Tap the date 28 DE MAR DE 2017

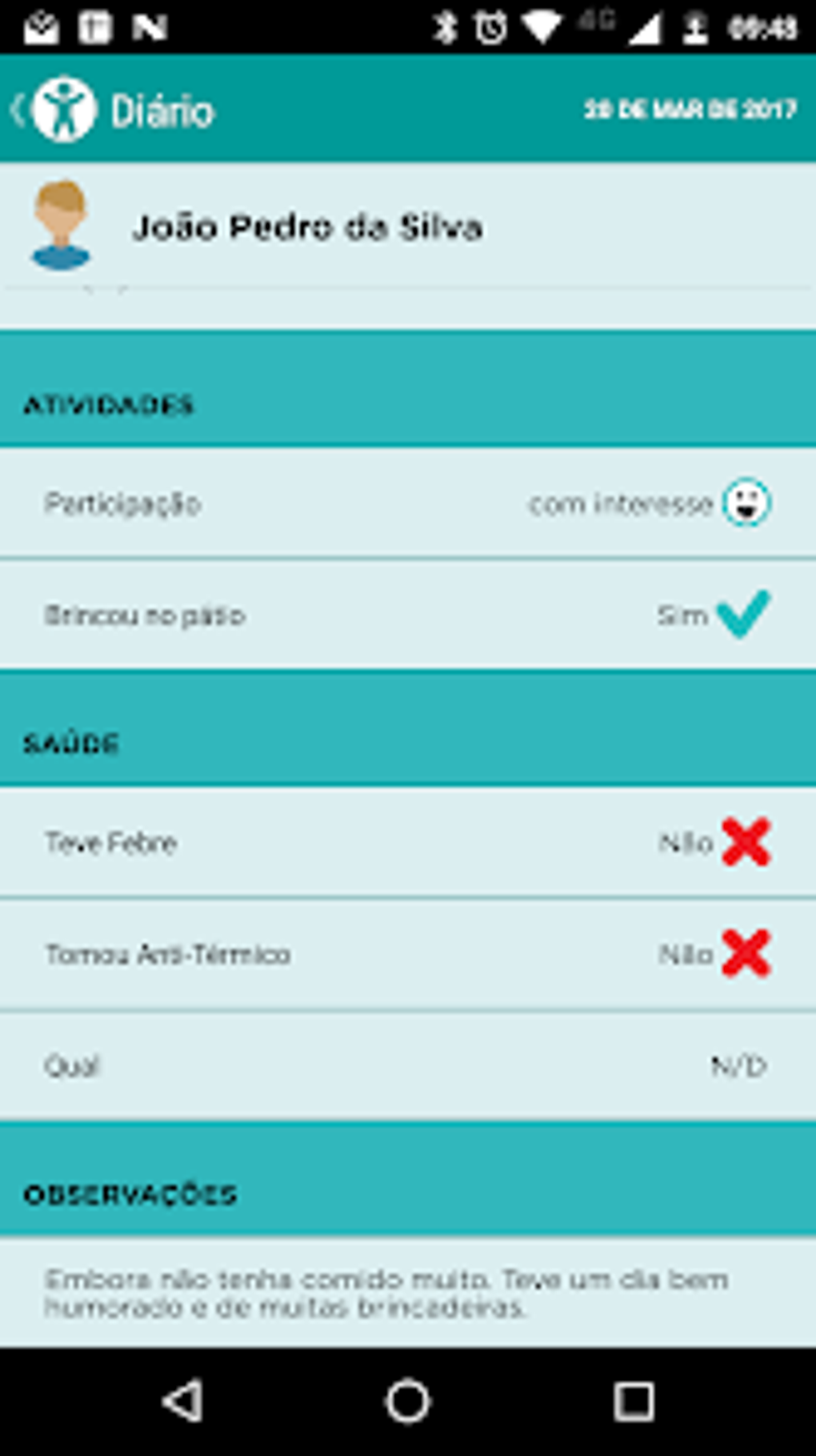[690, 110]
